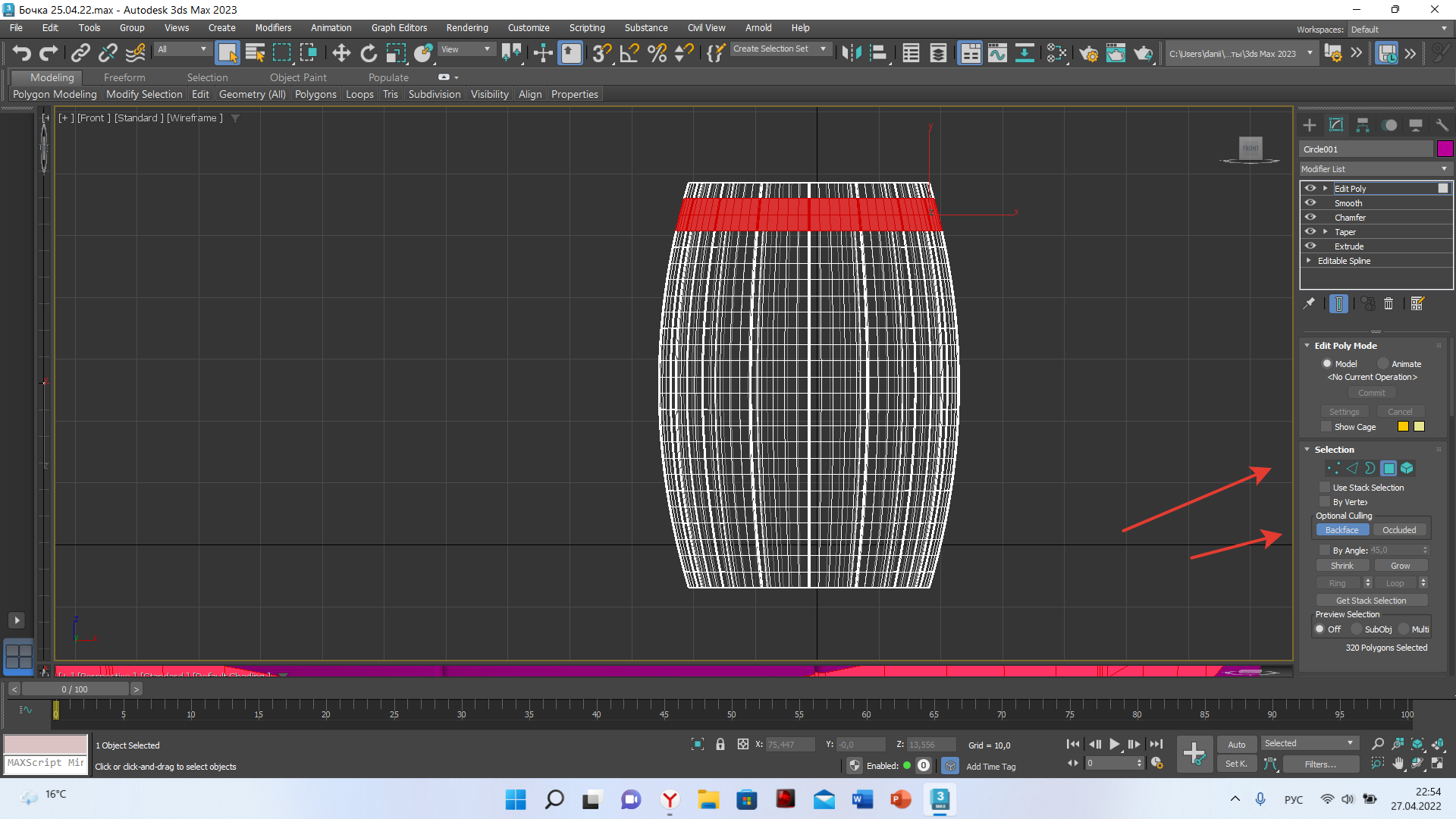The height and width of the screenshot is (819, 1456).
Task: Switch to the Freeform ribbon tab
Action: [124, 77]
